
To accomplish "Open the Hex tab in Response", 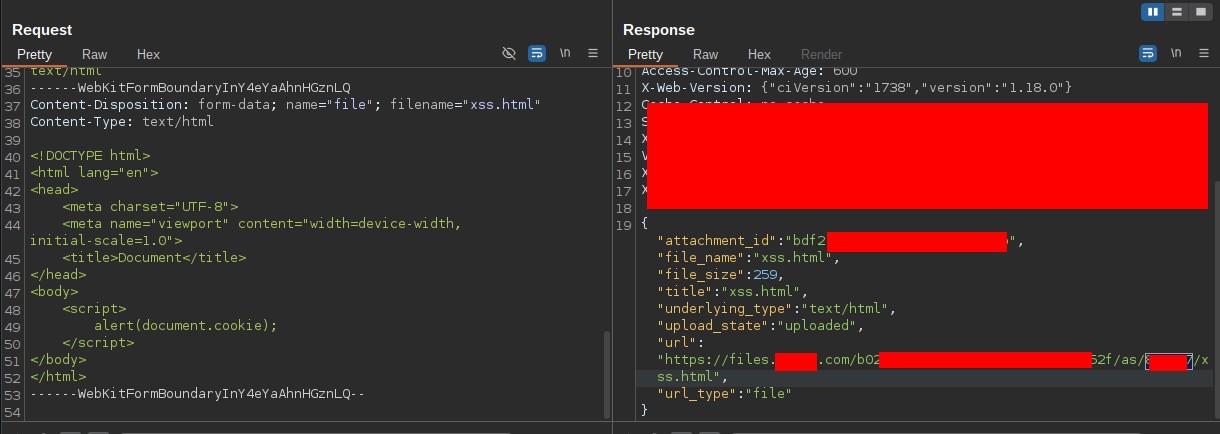I will 759,54.
